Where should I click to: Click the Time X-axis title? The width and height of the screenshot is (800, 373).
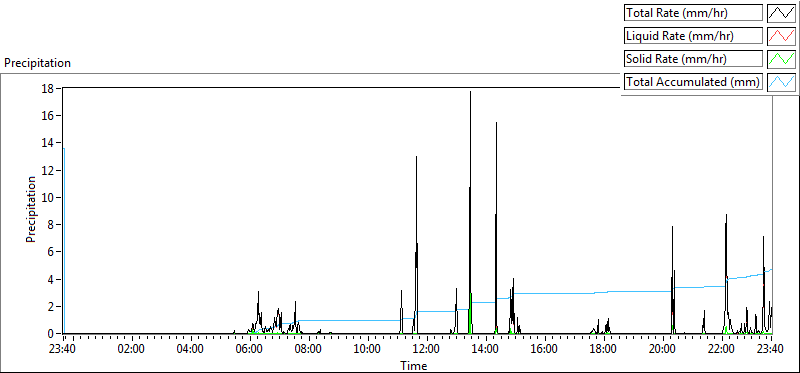pyautogui.click(x=414, y=365)
